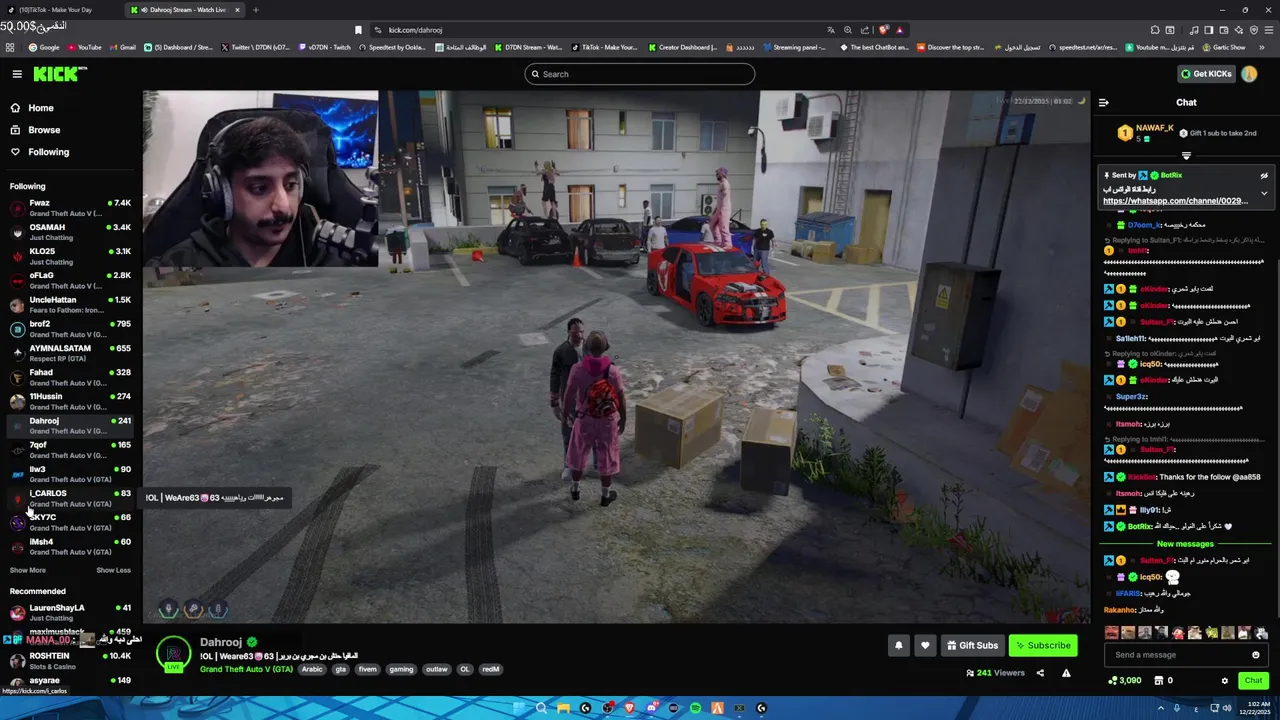Click the Get KICKs button

[1206, 74]
